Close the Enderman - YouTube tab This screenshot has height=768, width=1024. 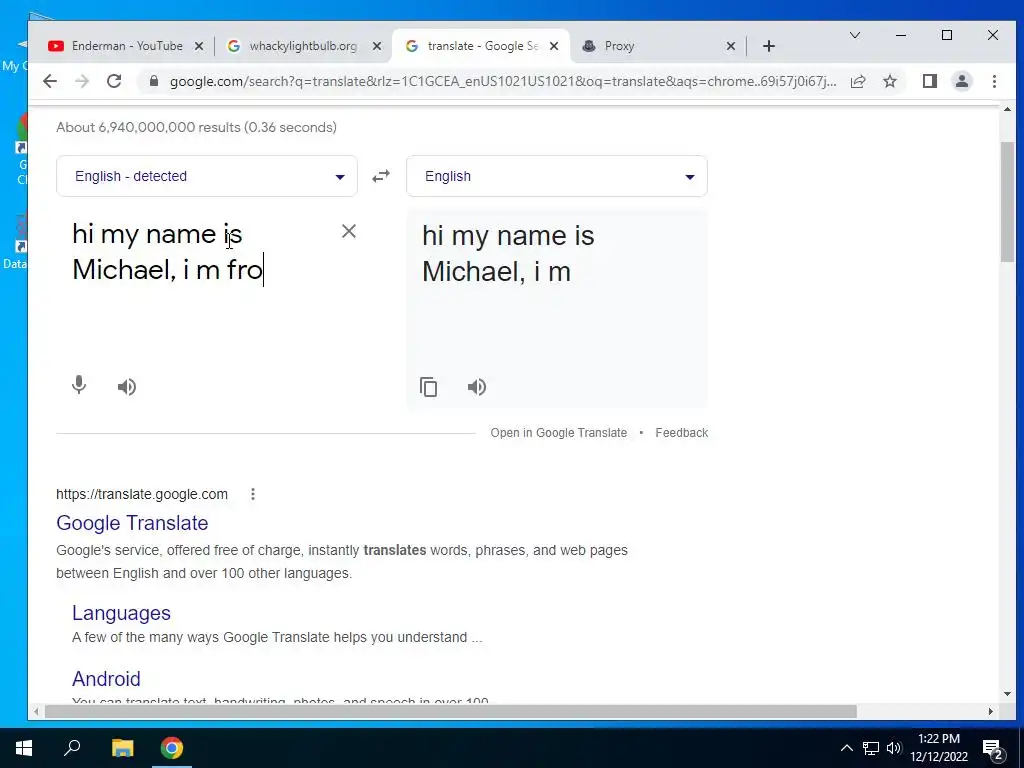(x=199, y=46)
